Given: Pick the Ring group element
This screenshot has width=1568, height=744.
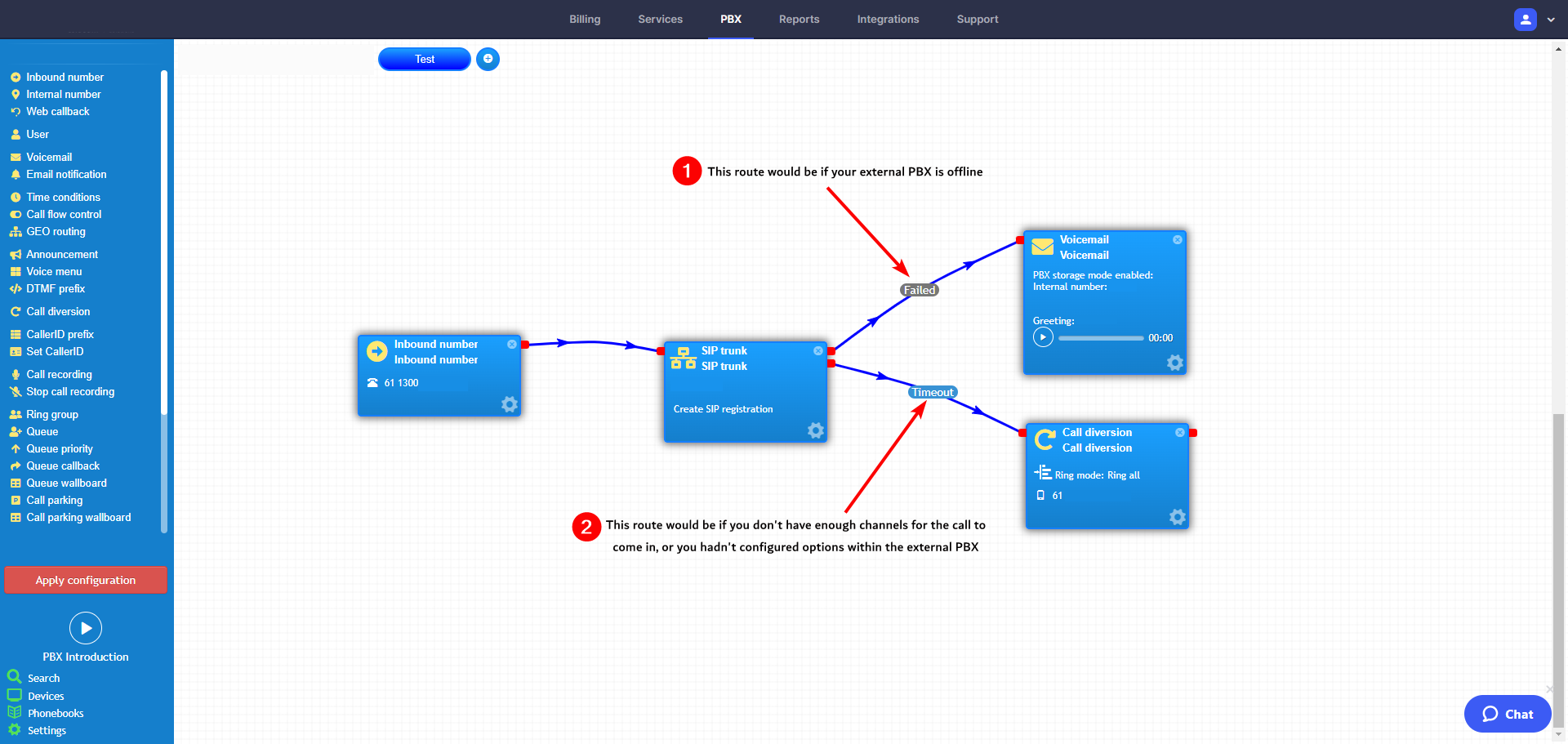Looking at the screenshot, I should (x=51, y=414).
